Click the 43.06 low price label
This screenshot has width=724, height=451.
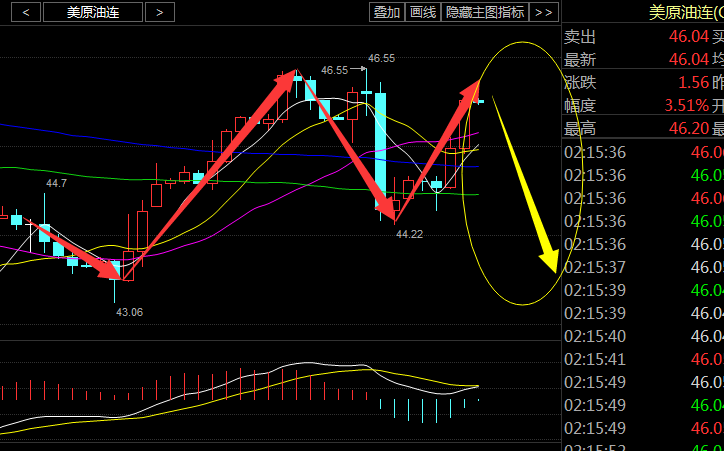point(129,312)
